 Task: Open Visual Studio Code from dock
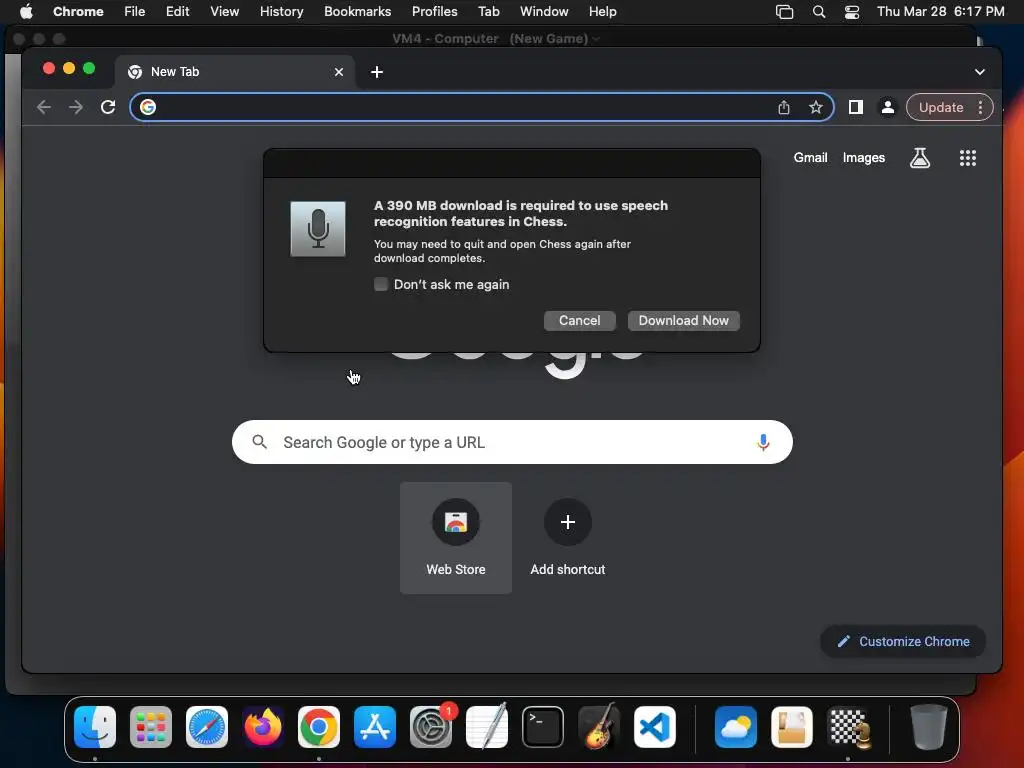655,727
